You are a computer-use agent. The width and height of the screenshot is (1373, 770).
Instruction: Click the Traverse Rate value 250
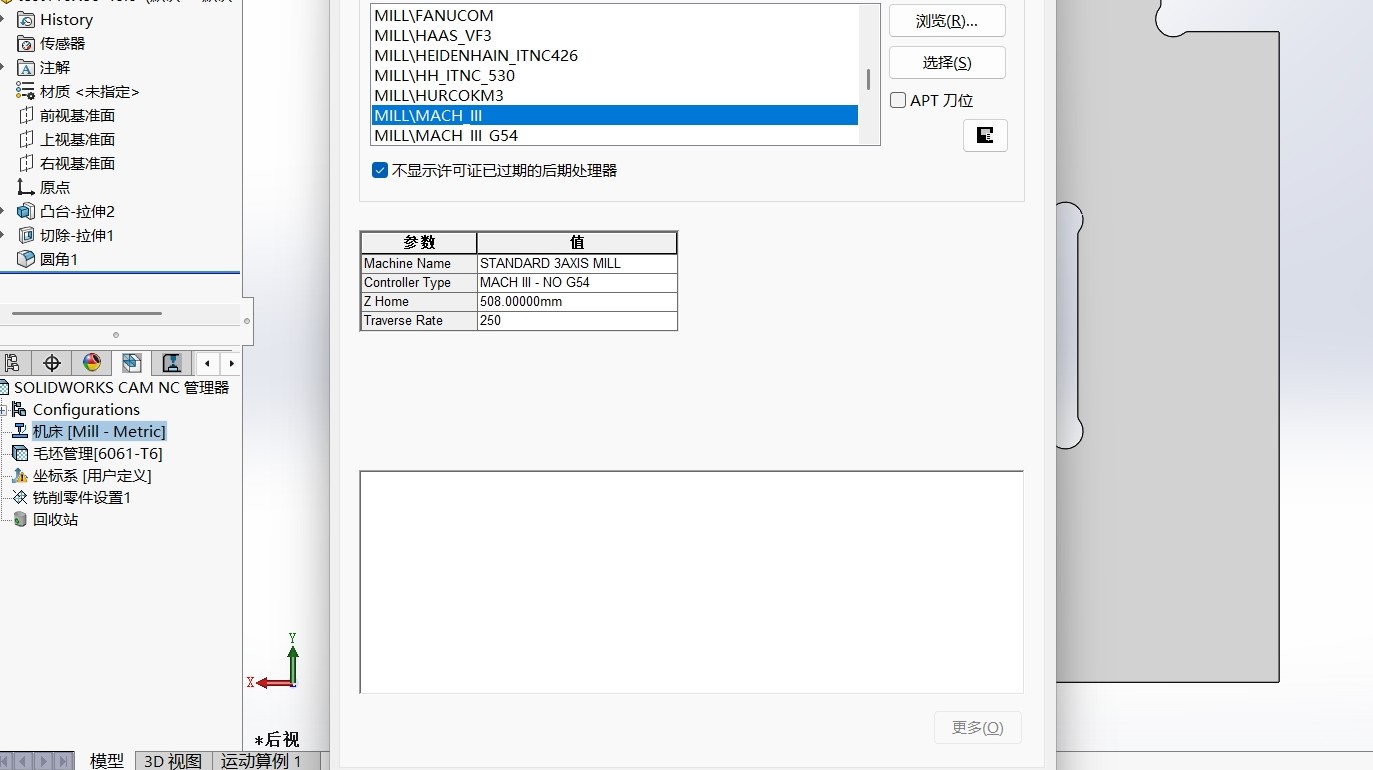[577, 320]
